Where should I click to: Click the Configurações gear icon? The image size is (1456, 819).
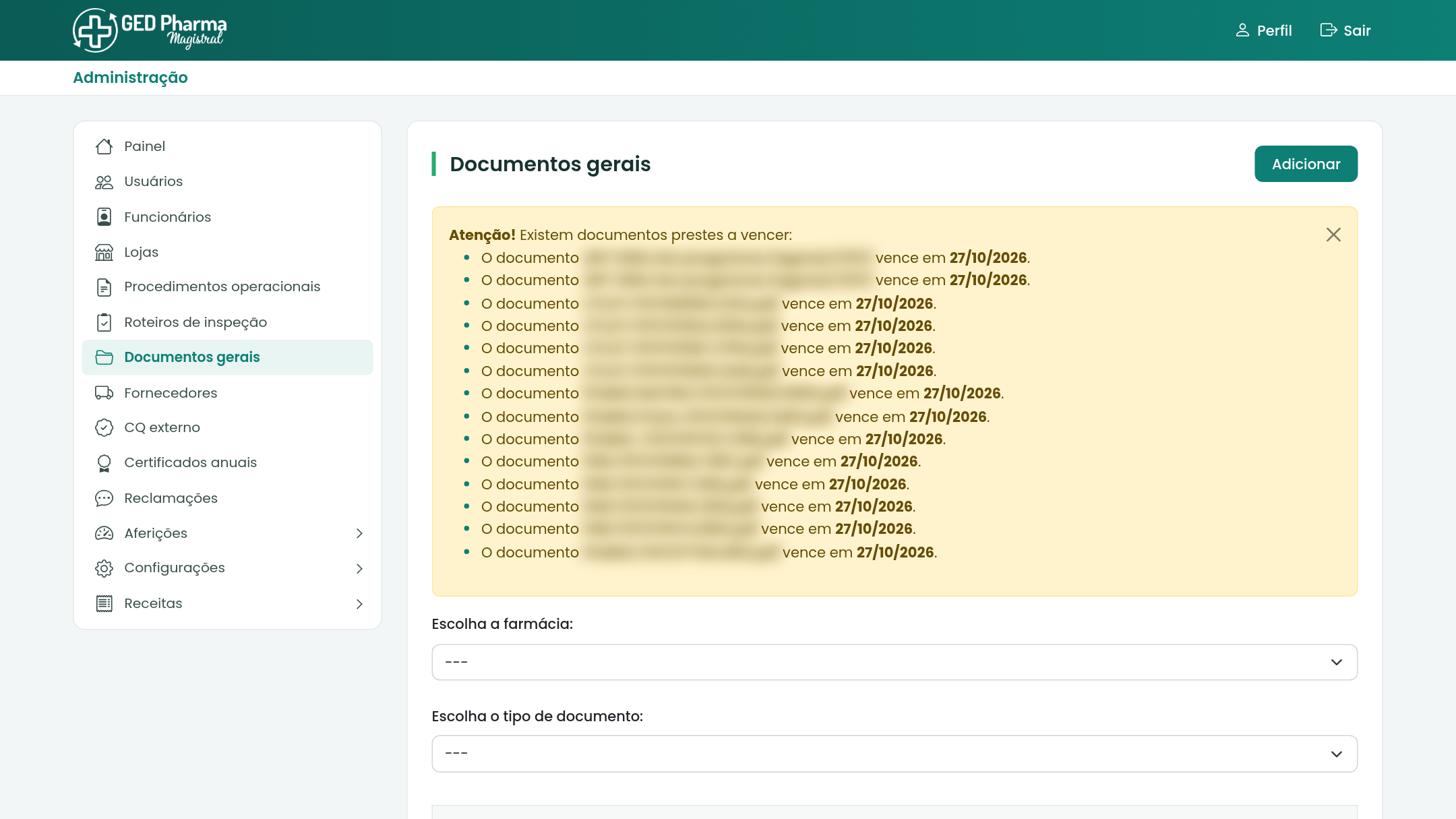(x=104, y=568)
